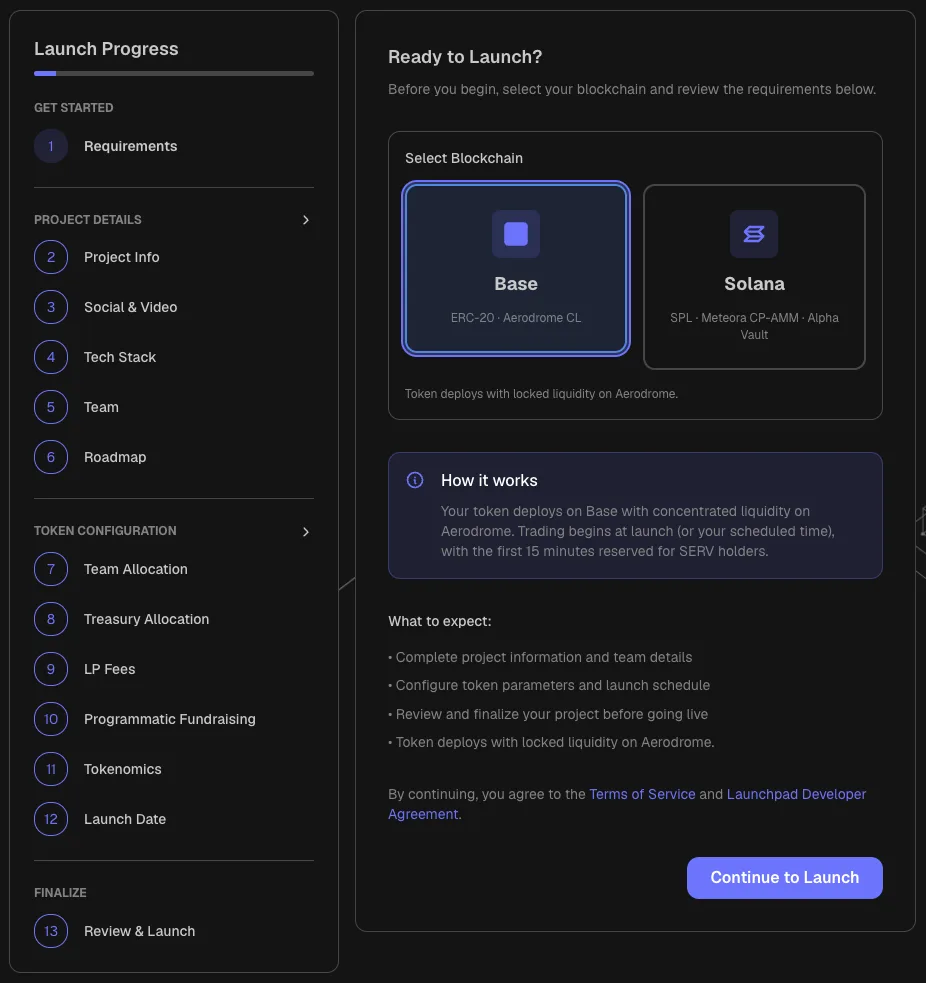Go to the Requirements step
The height and width of the screenshot is (983, 926).
point(174,146)
